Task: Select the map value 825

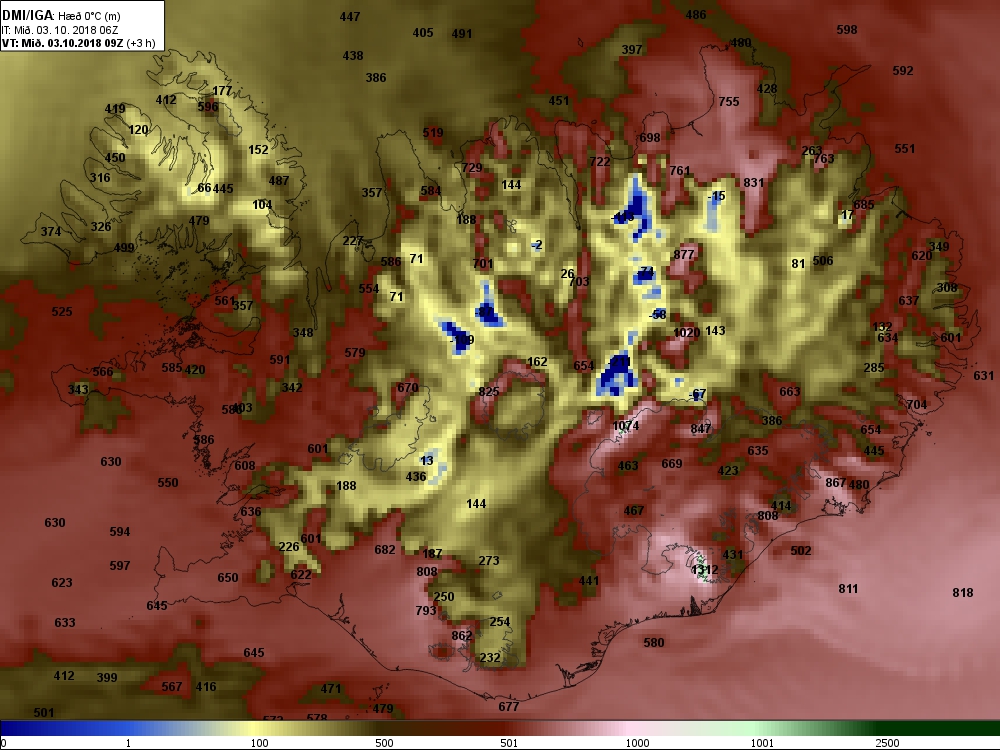Action: coord(489,392)
